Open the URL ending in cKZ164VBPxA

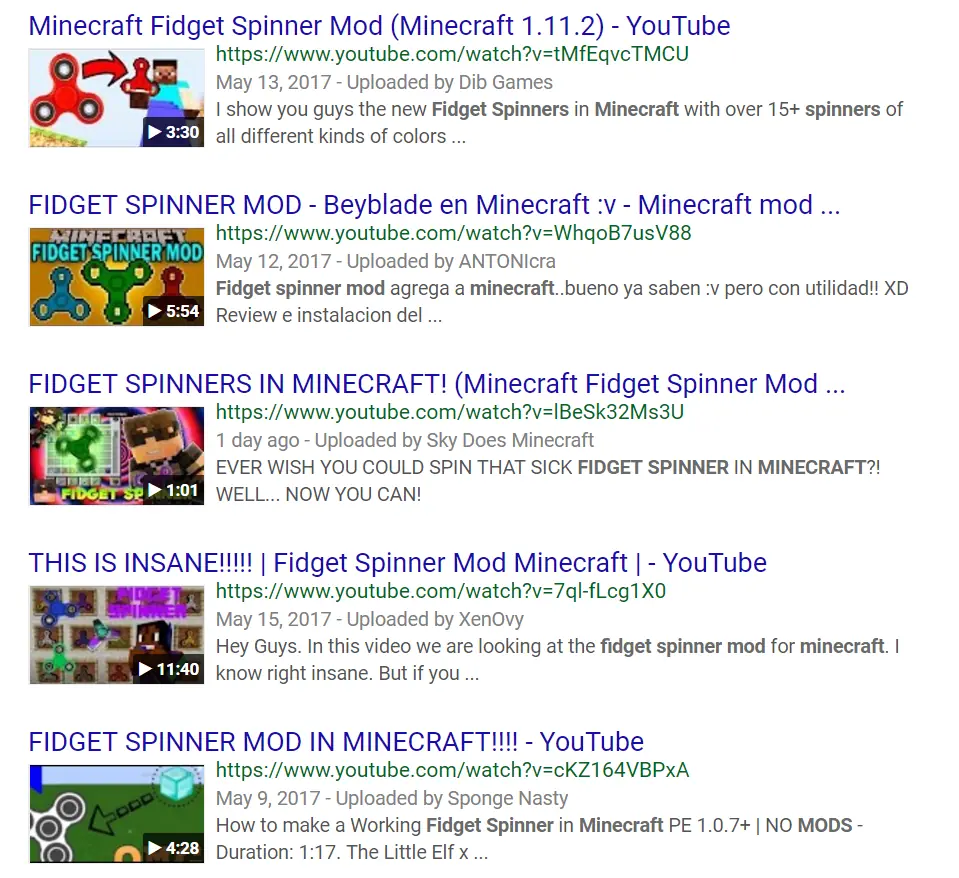click(x=452, y=770)
